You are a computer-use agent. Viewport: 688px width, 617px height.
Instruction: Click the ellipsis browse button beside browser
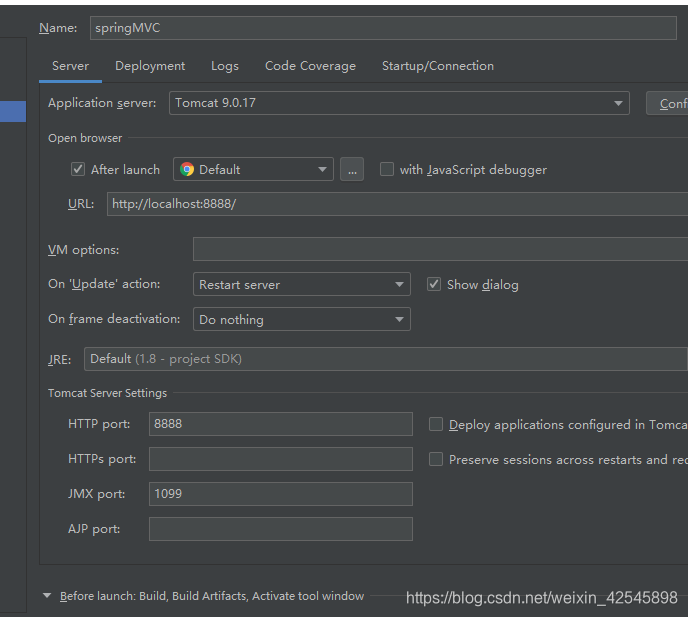click(352, 169)
